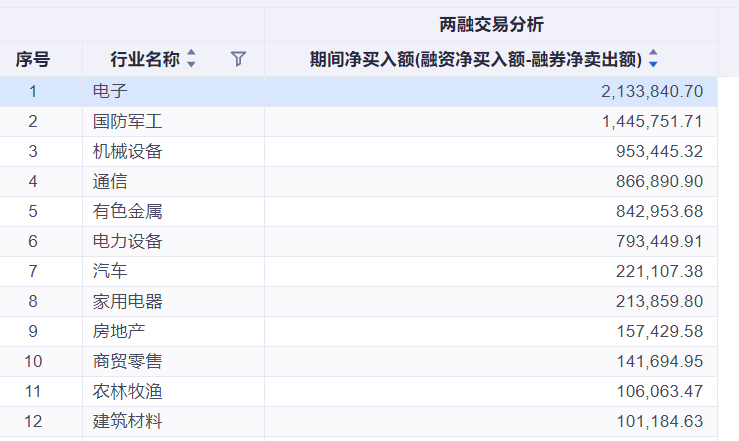Click the 房地产 industry name
Screen dimensions: 739x441
pyautogui.click(x=119, y=332)
